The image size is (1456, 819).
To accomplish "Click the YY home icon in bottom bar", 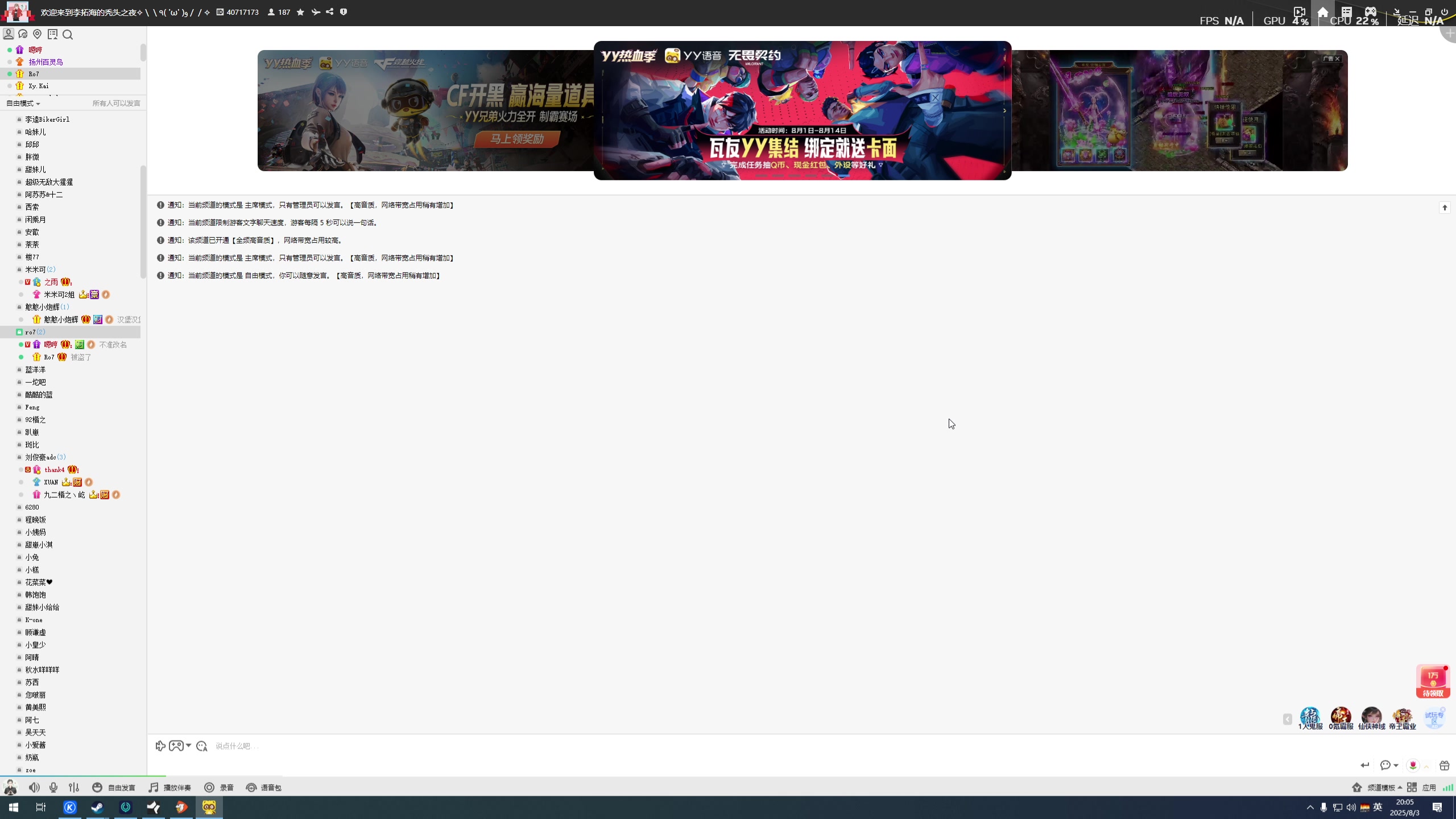I will 1357,787.
